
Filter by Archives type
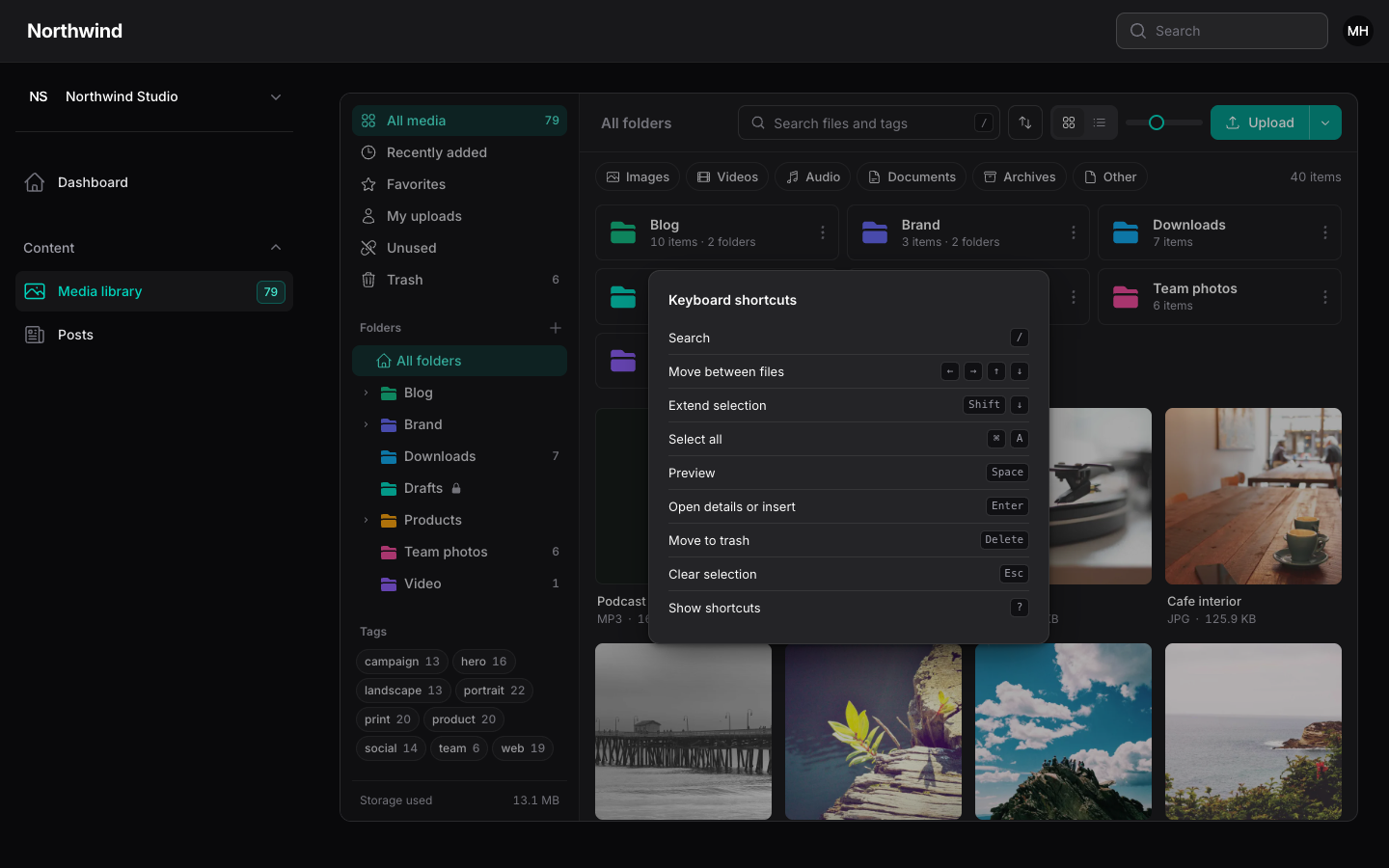1020,176
